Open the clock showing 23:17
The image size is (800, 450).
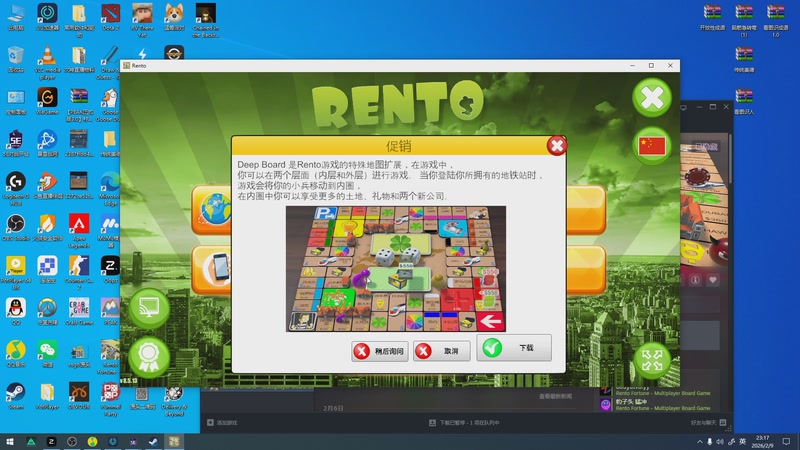coord(762,442)
